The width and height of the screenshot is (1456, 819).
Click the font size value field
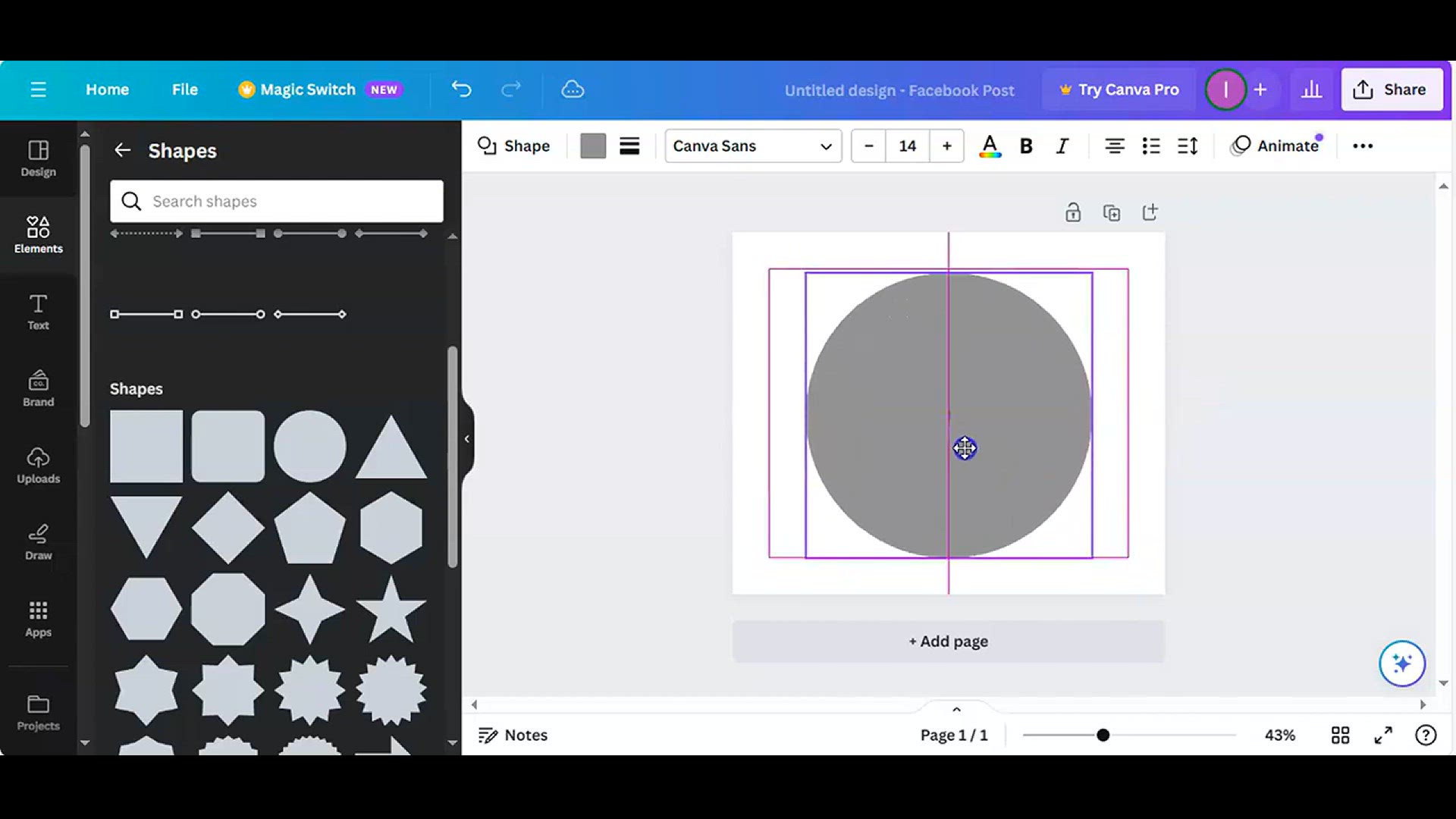point(908,146)
